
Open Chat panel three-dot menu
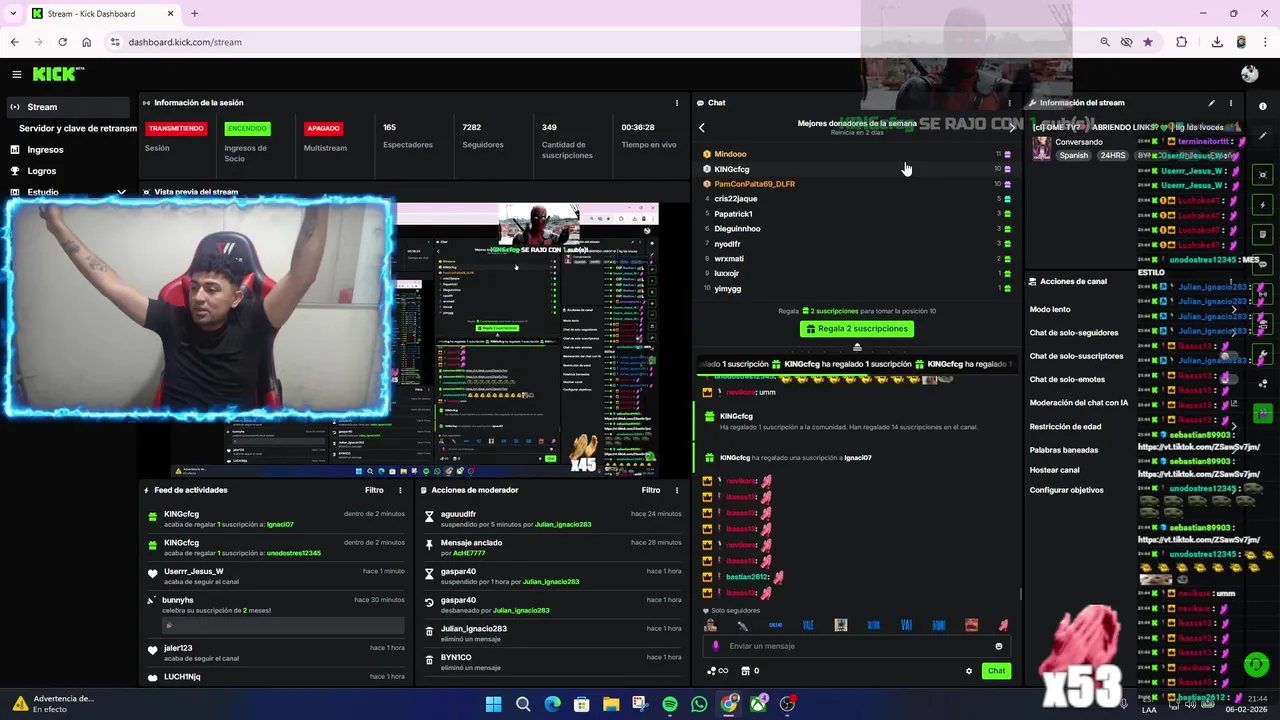point(1009,103)
